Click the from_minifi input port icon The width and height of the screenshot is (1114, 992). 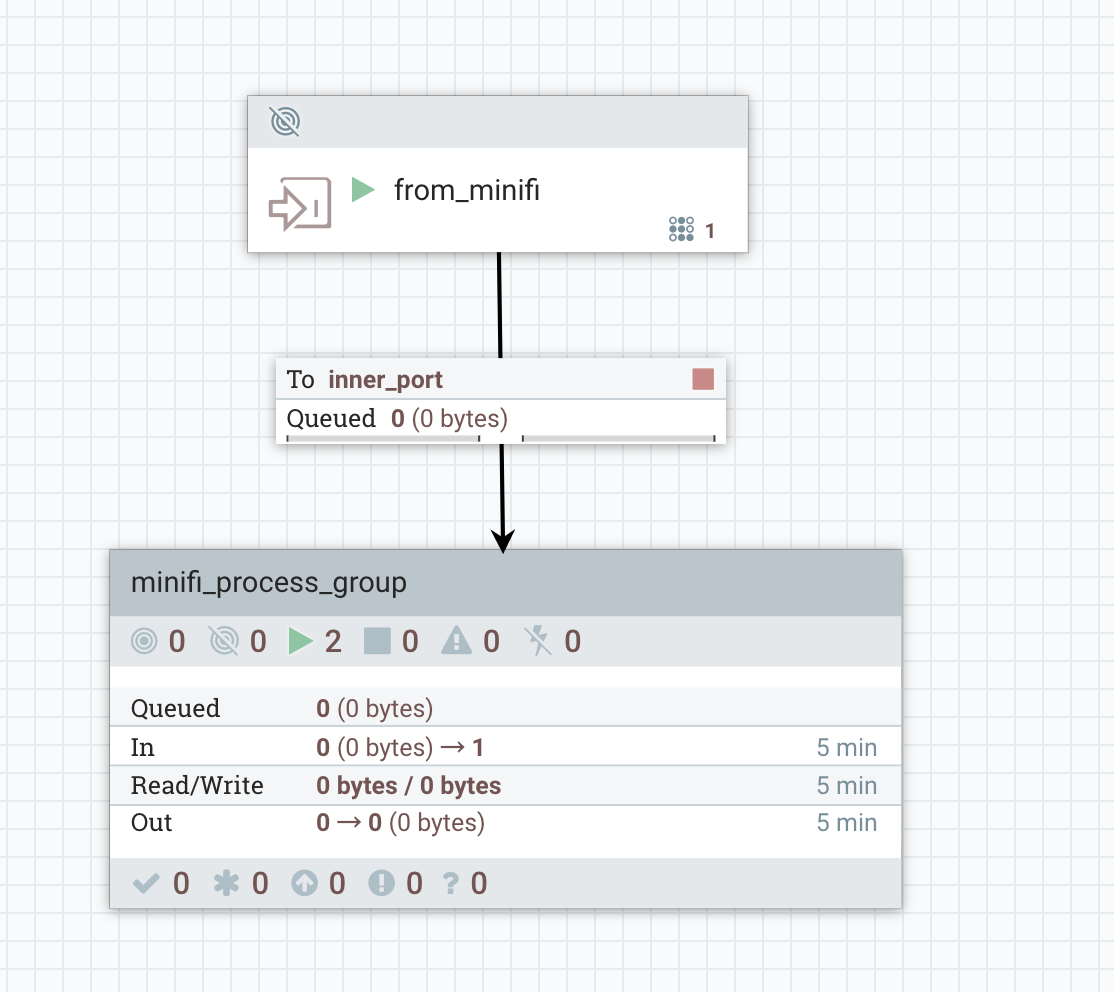(x=299, y=202)
